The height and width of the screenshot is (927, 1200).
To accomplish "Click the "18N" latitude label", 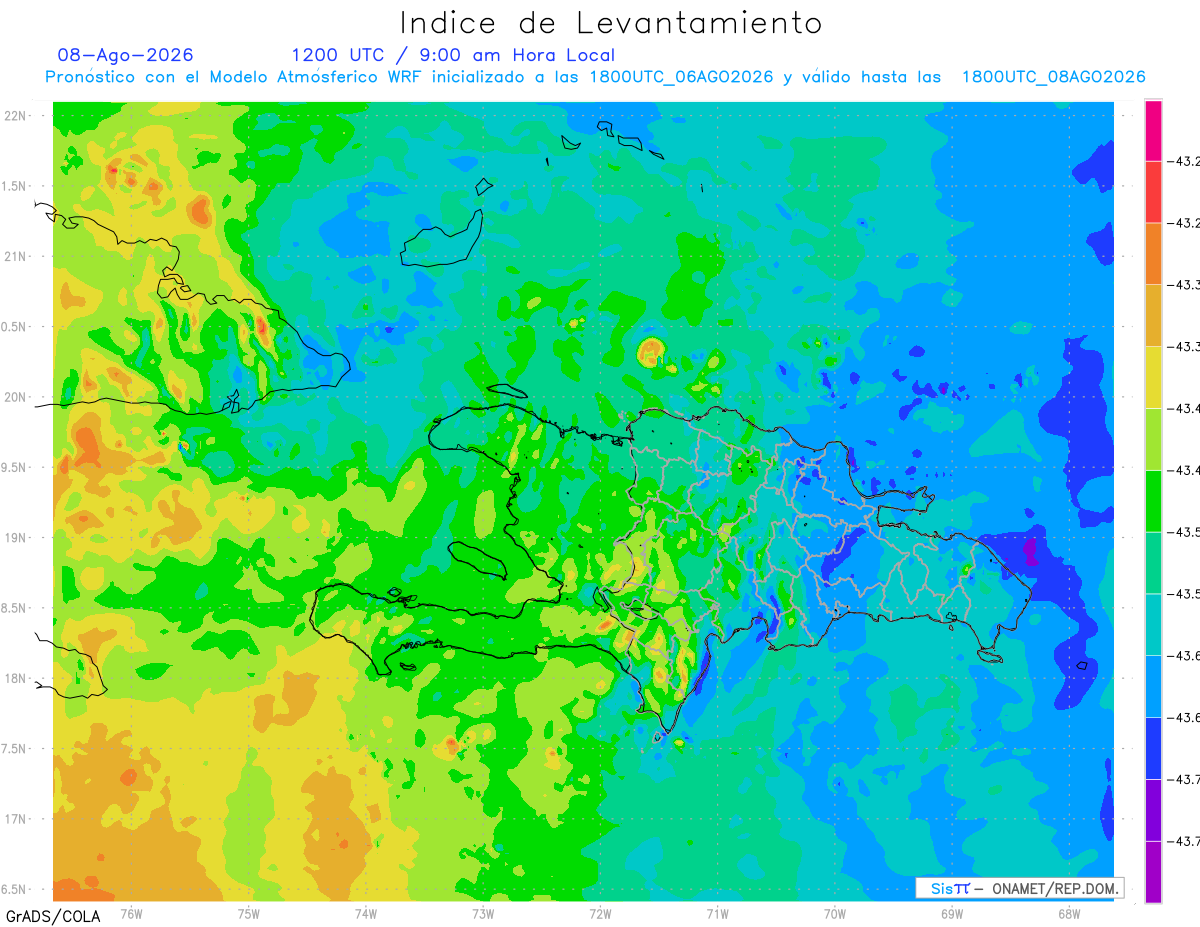I will click(15, 678).
